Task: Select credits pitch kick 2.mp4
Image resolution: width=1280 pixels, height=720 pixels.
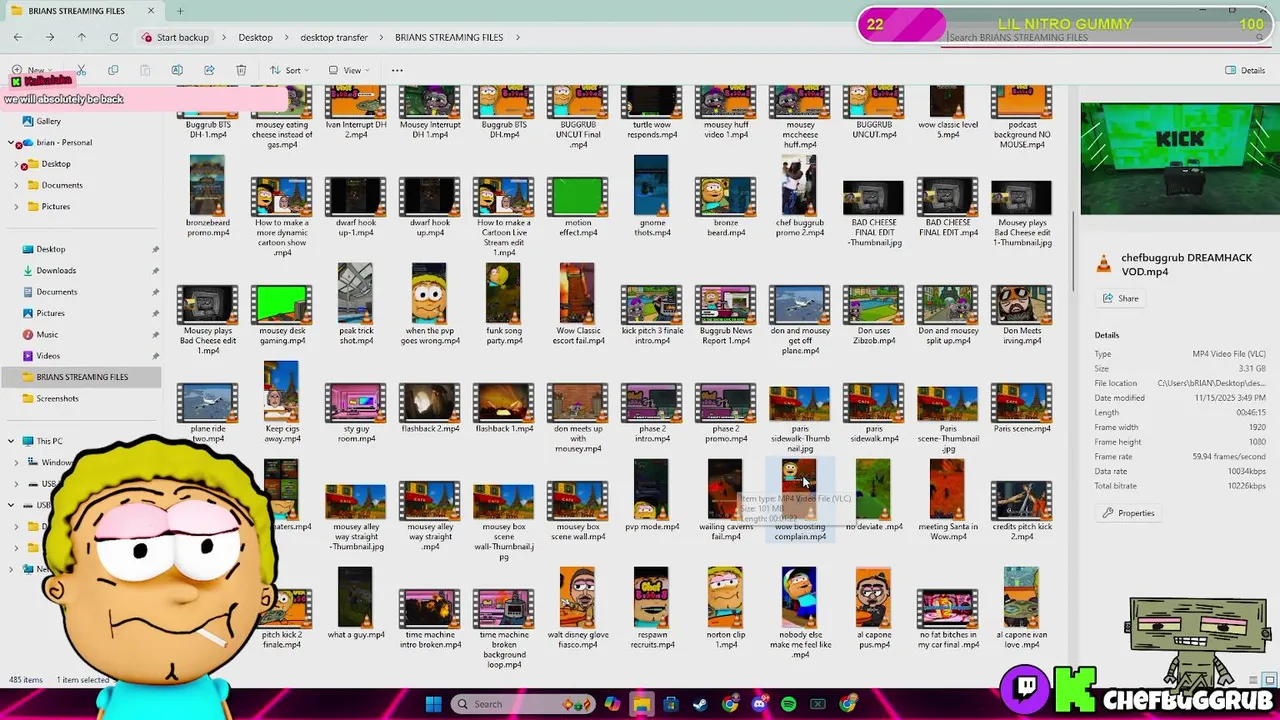Action: 1022,511
